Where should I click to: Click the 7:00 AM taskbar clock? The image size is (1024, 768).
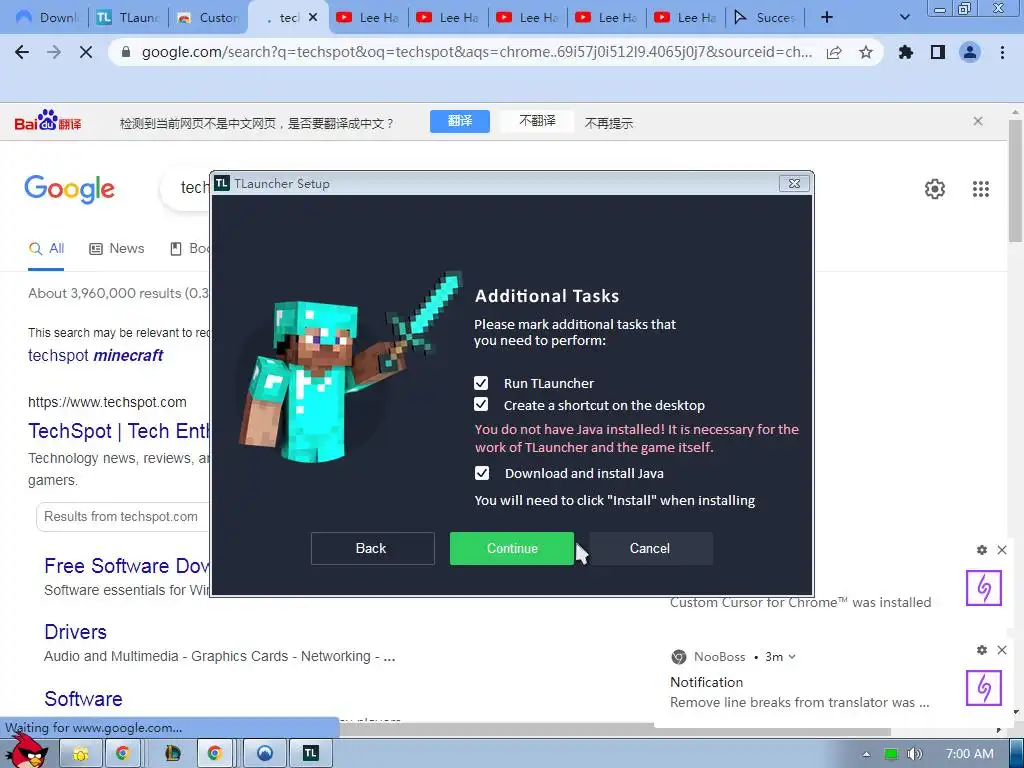pyautogui.click(x=970, y=754)
